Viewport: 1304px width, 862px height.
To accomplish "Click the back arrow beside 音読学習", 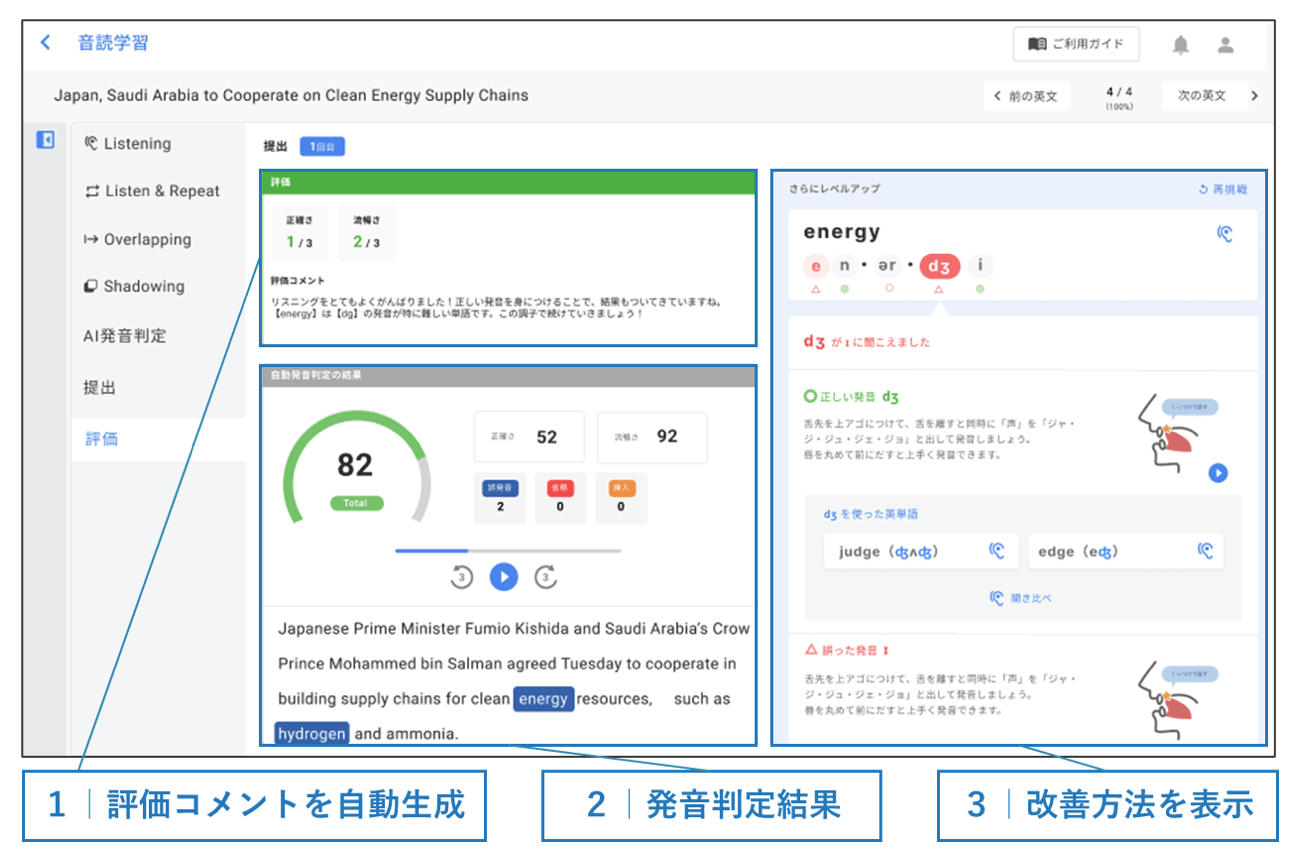I will [45, 43].
